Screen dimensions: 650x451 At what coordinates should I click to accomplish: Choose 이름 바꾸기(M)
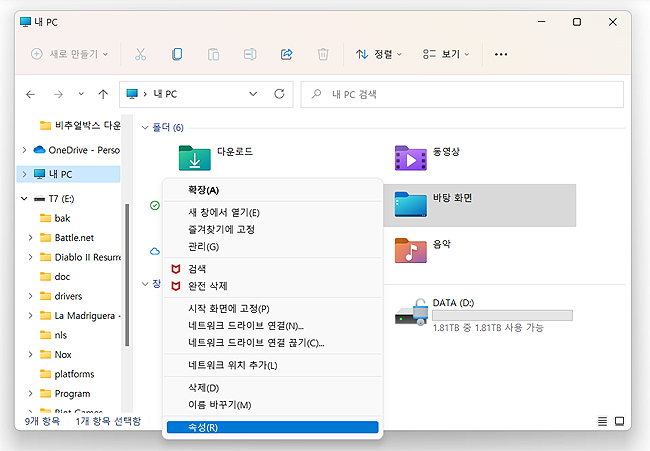coord(272,405)
